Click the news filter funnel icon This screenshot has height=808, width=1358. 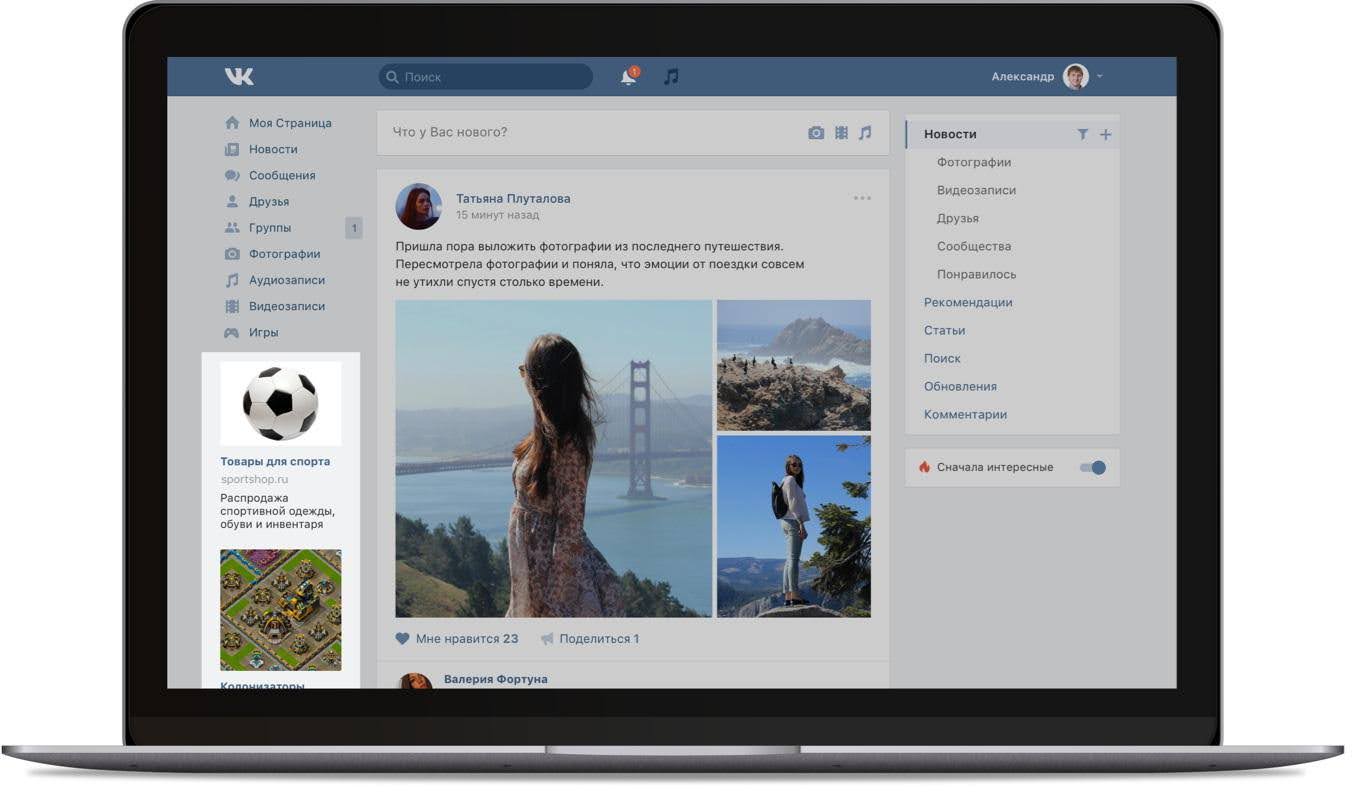coord(1082,134)
